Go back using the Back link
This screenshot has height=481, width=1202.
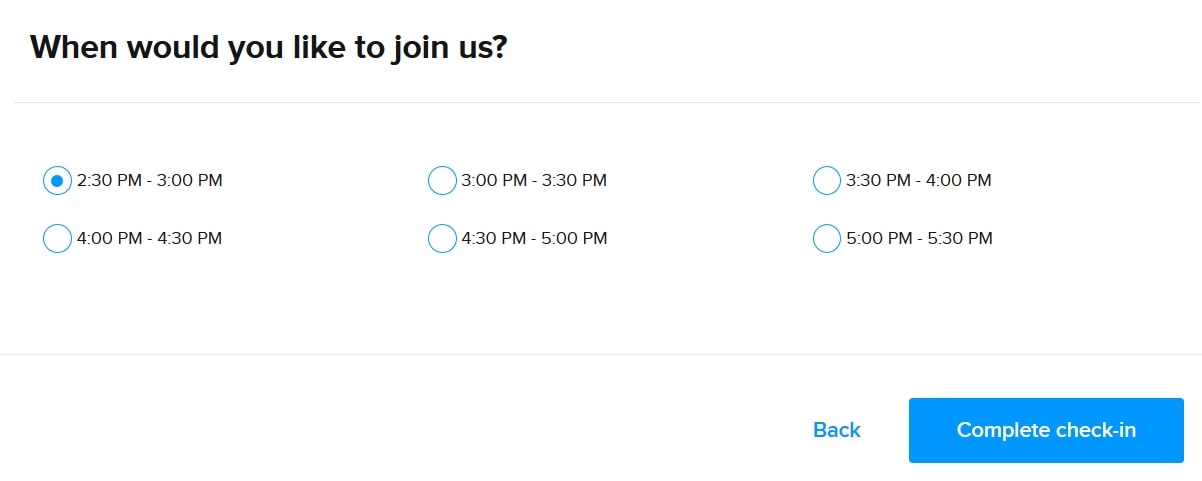[837, 430]
